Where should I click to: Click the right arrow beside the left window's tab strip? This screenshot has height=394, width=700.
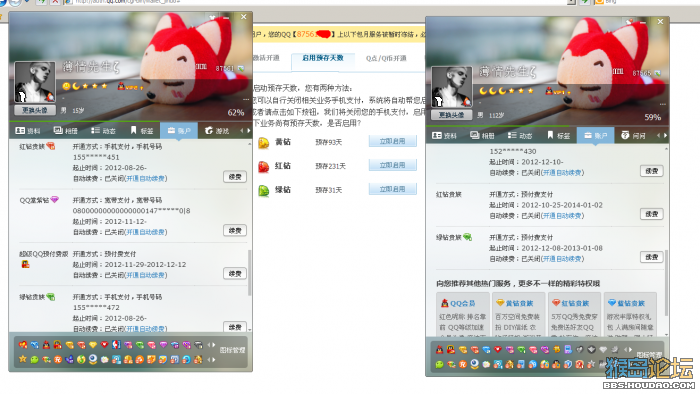click(249, 131)
